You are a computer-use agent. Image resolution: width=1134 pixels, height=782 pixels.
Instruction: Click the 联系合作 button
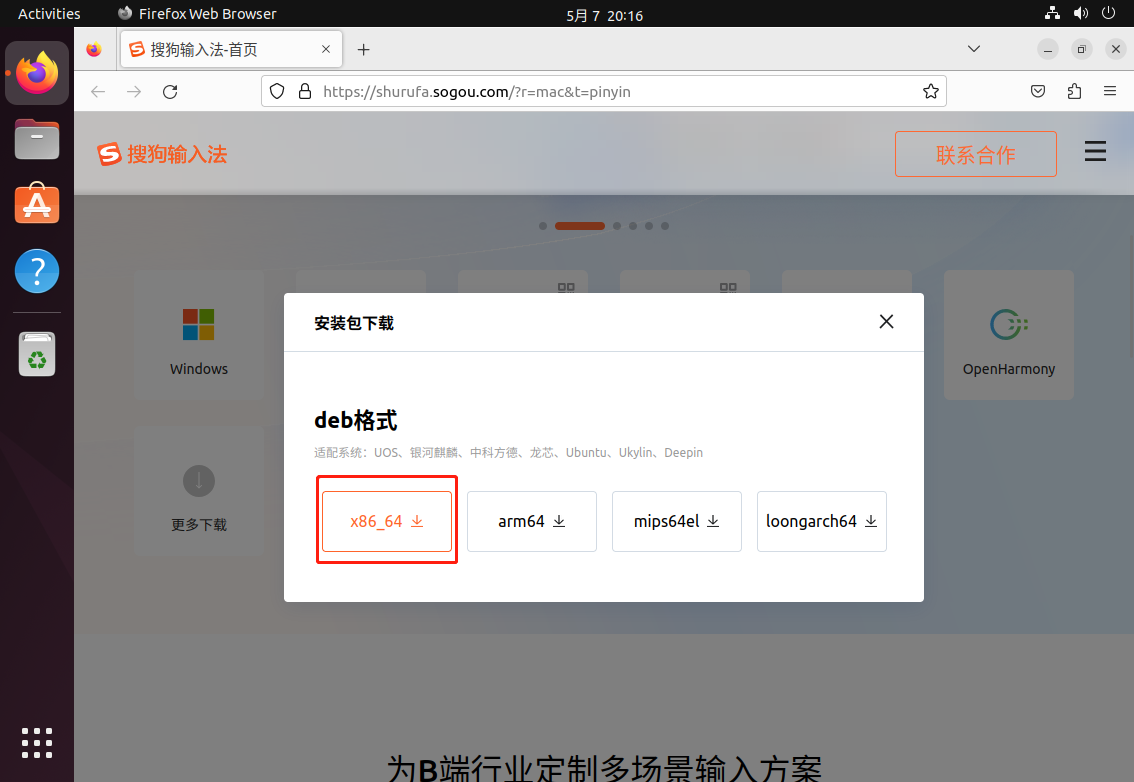pos(976,154)
